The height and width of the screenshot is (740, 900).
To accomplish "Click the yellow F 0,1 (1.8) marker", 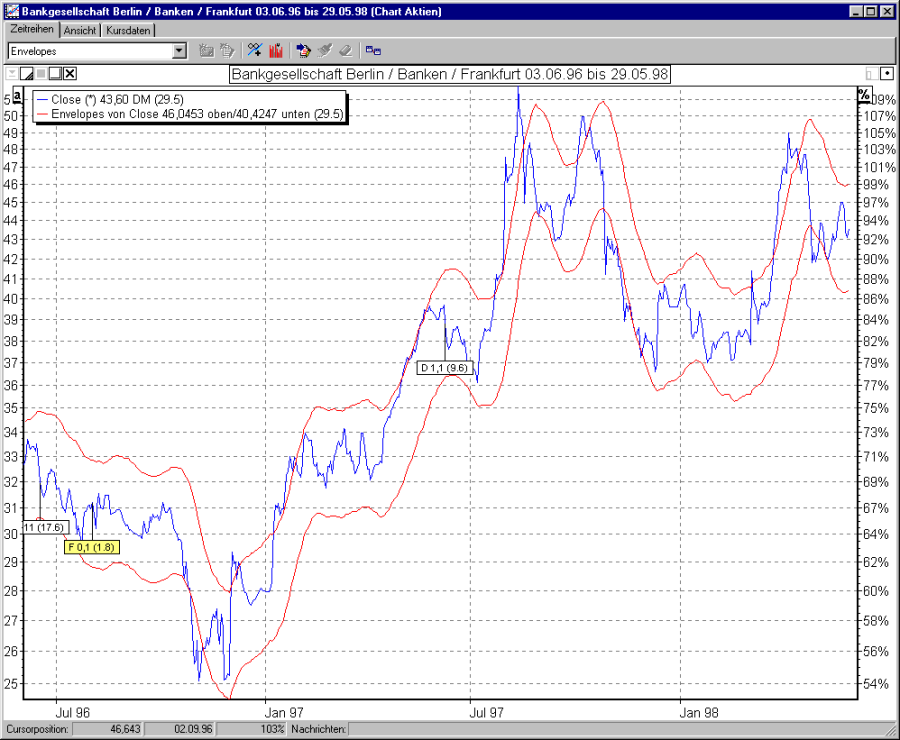I will coord(91,547).
